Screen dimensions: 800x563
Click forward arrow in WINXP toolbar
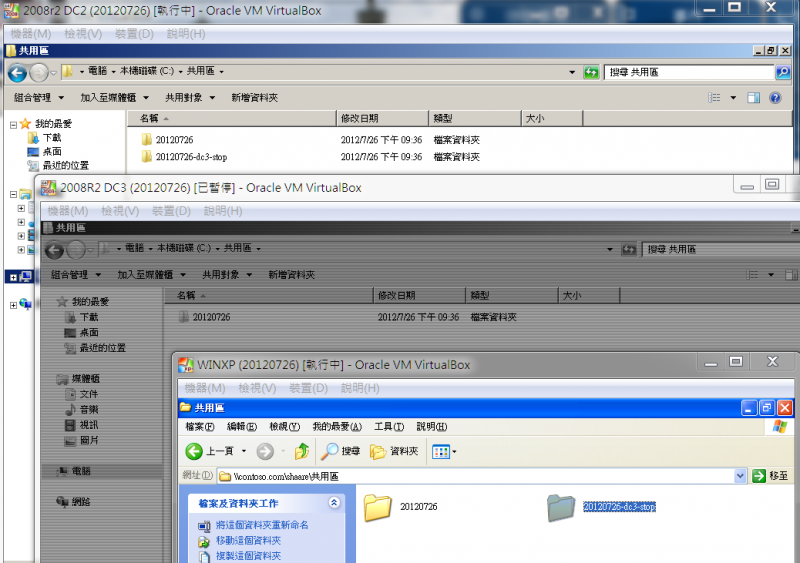[265, 451]
